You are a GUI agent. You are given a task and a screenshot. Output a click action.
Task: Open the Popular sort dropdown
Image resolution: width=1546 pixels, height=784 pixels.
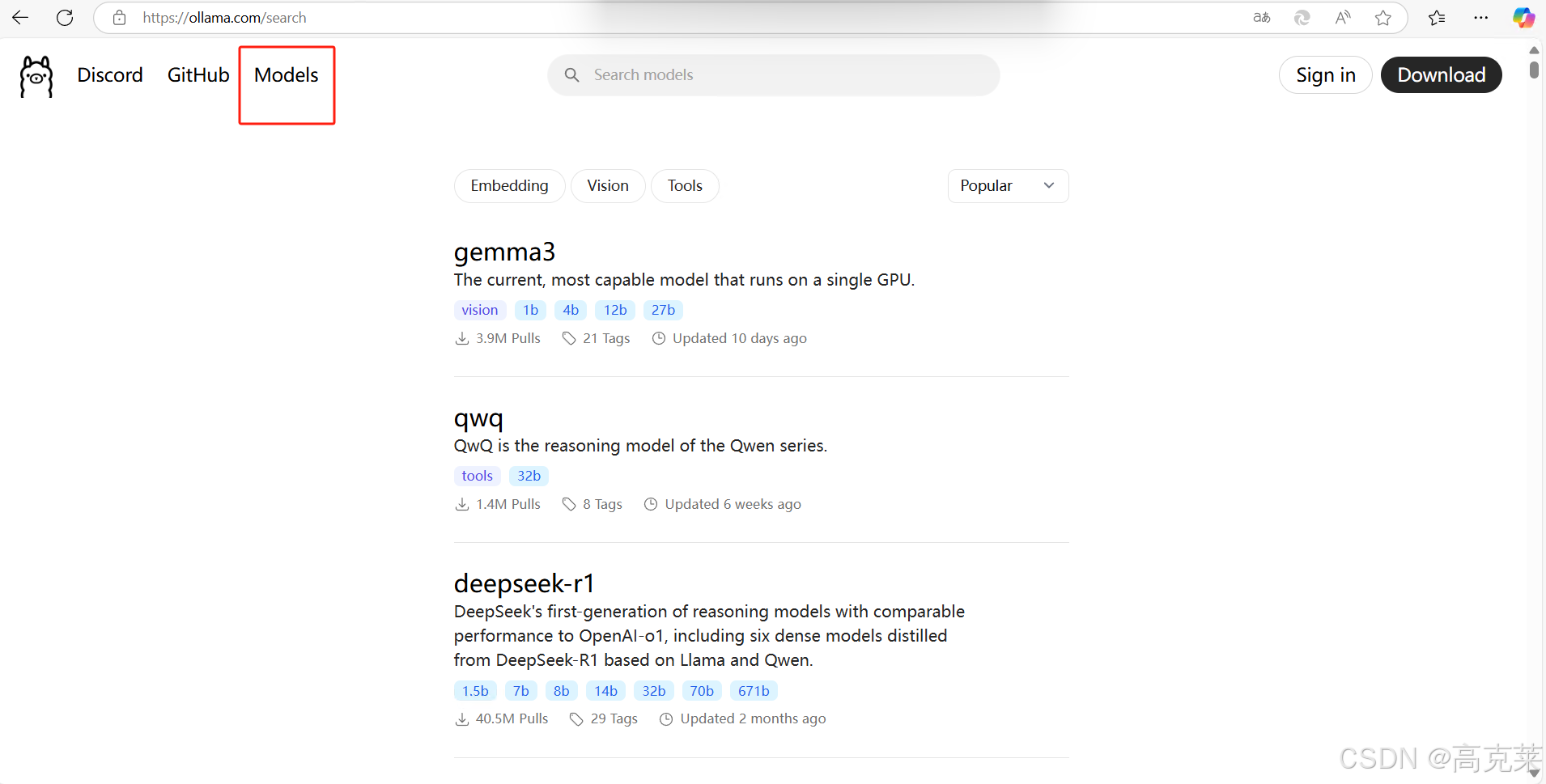[1008, 185]
